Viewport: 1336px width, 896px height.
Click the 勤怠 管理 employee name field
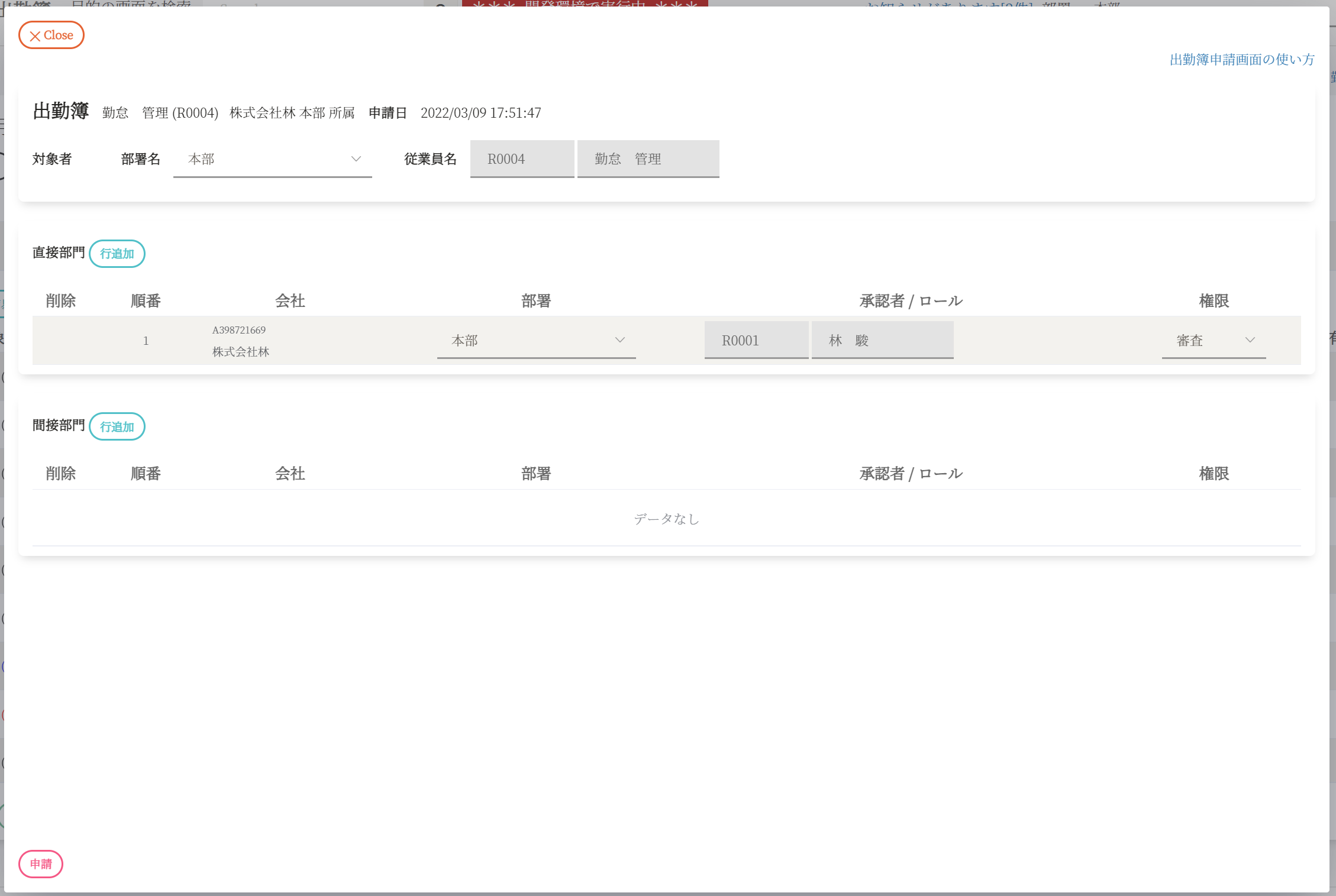coord(648,159)
